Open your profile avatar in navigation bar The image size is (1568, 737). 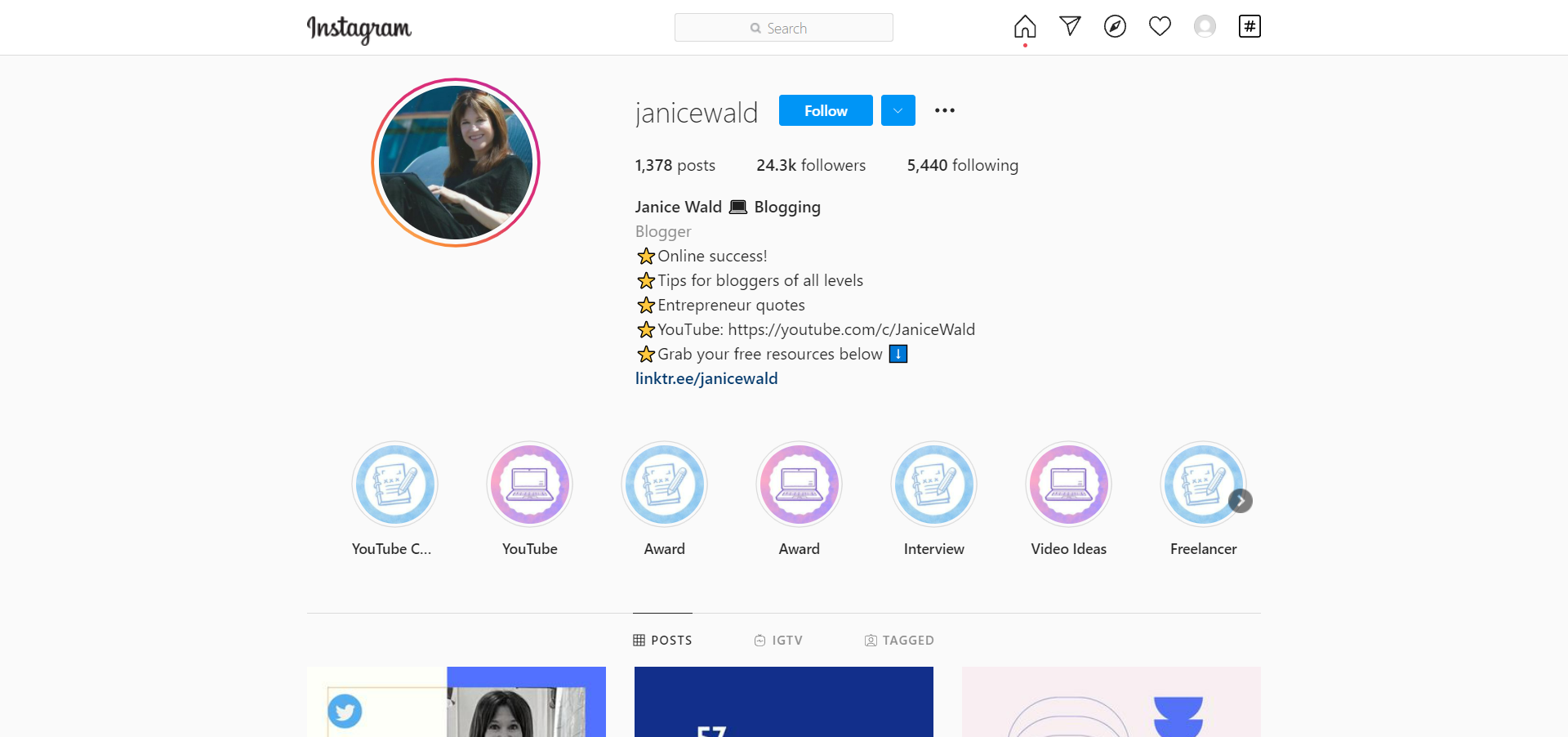(1205, 26)
